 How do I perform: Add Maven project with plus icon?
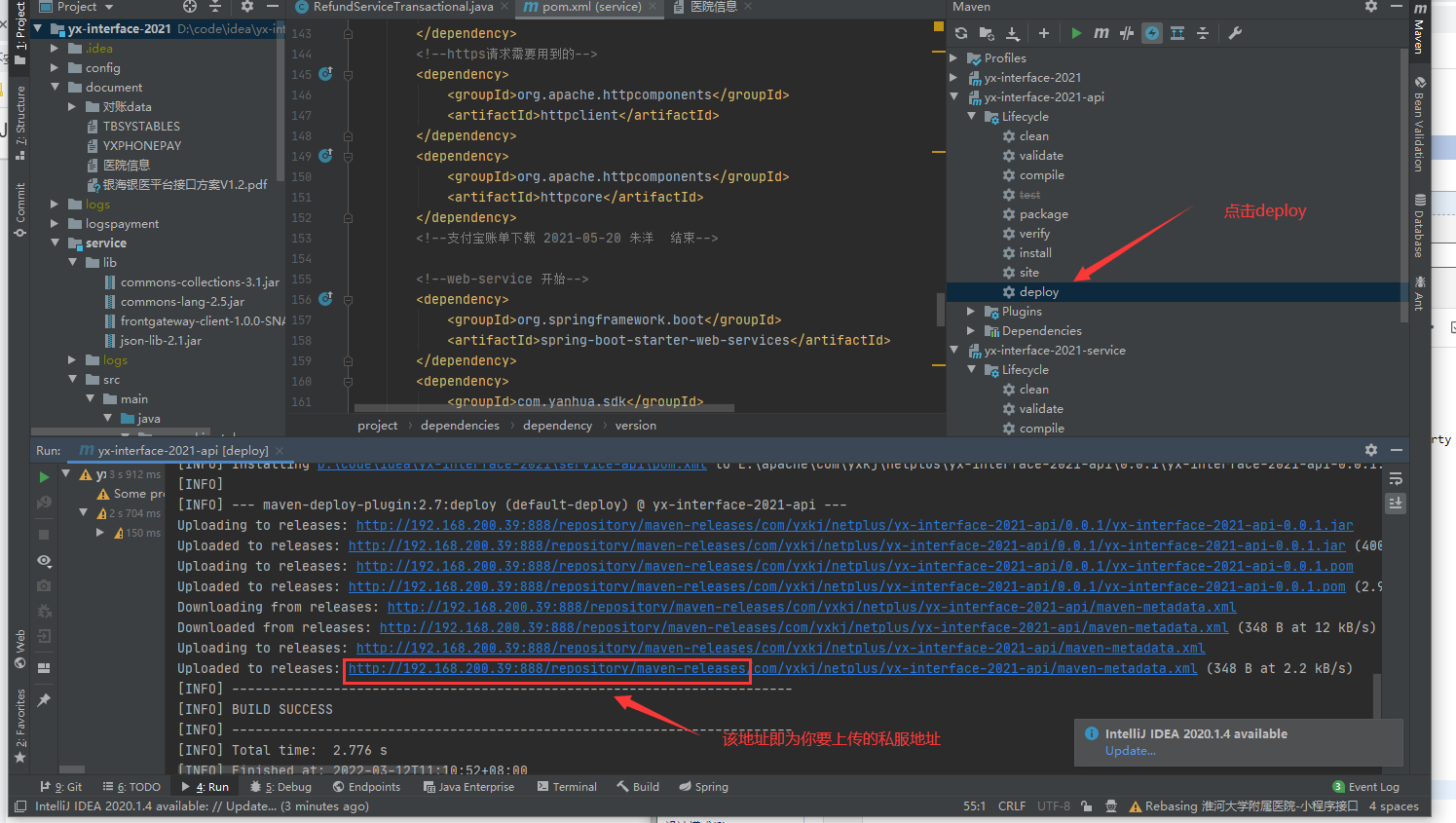click(1044, 33)
